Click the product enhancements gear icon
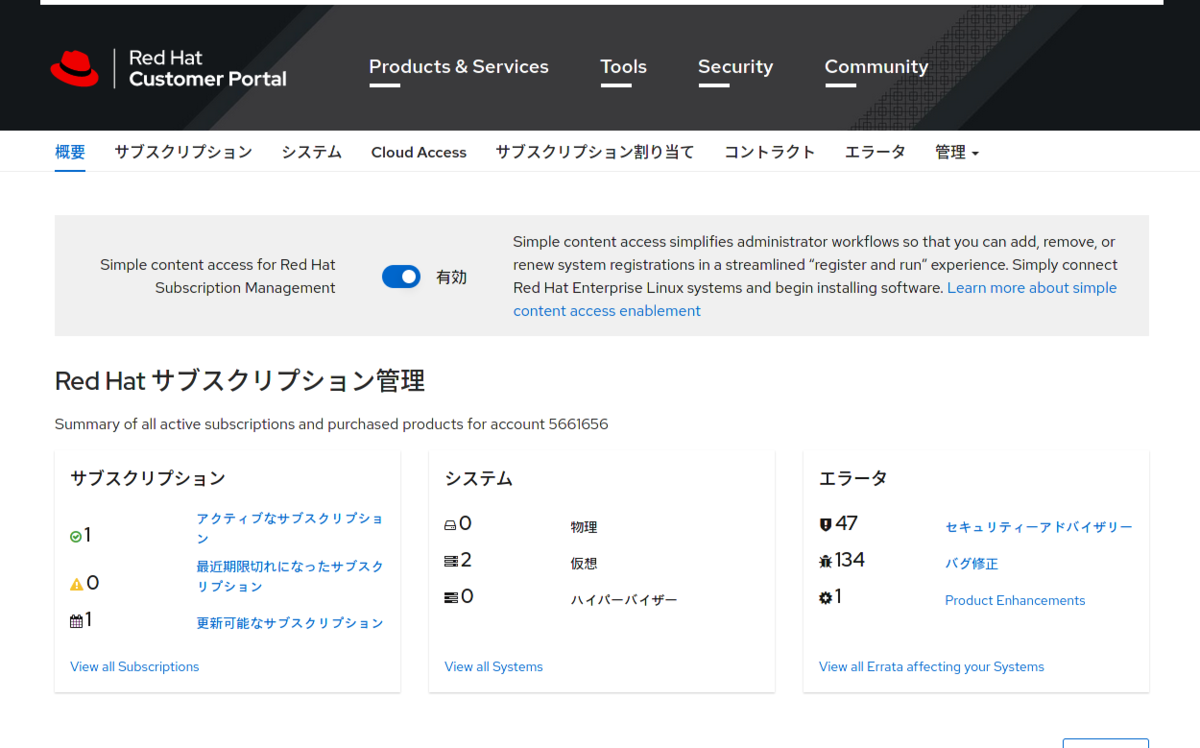The width and height of the screenshot is (1200, 748). 825,597
